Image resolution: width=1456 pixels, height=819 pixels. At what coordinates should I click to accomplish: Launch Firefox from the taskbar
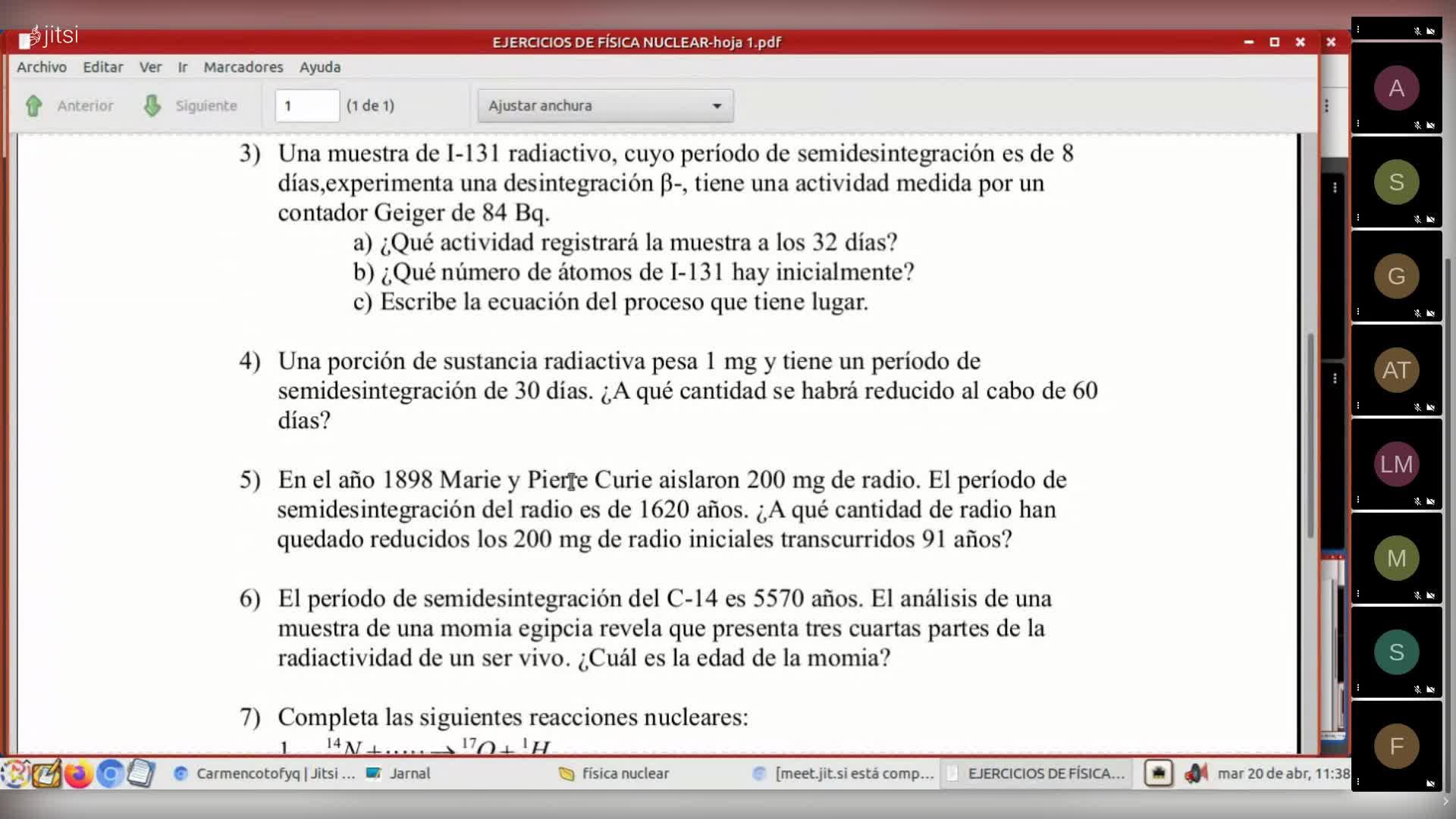[77, 773]
